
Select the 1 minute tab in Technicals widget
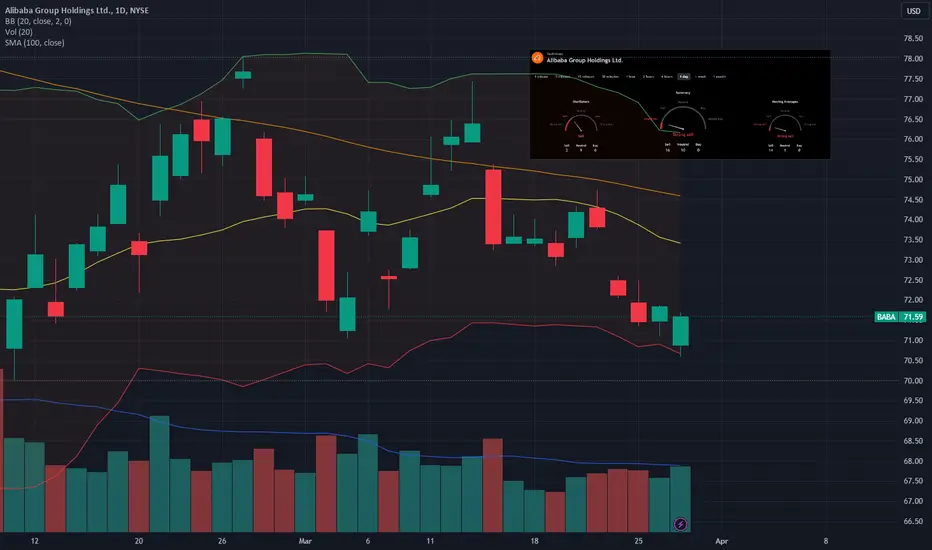click(541, 77)
